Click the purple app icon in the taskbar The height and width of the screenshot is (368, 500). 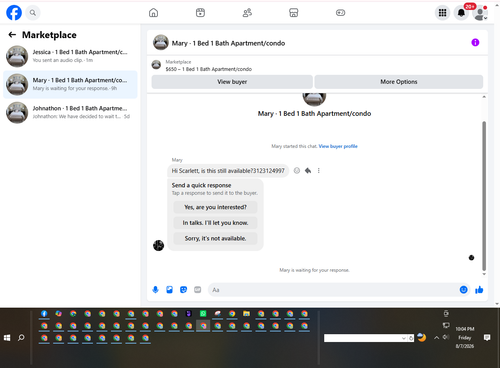189,314
